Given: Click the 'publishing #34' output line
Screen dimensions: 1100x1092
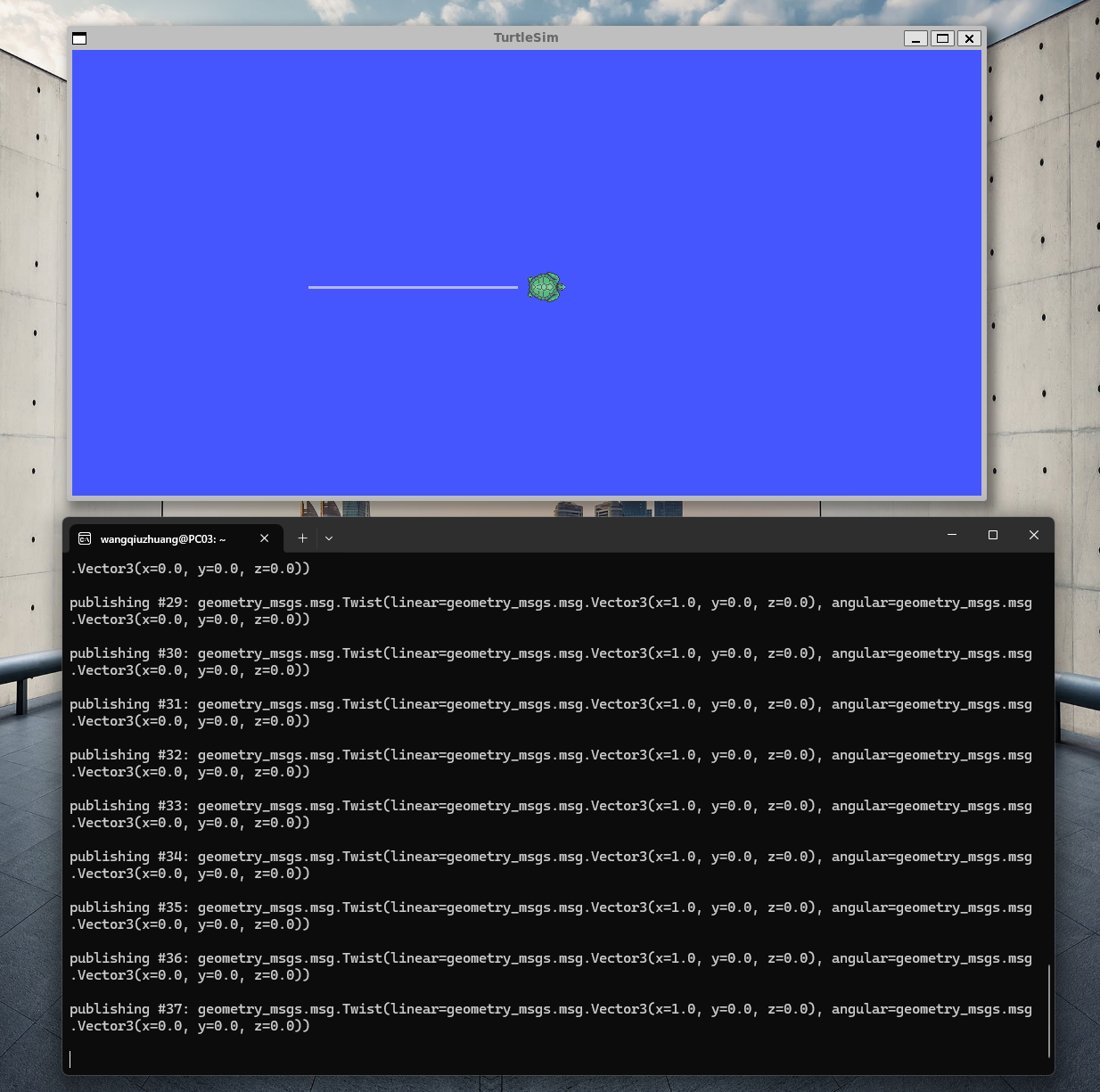Looking at the screenshot, I should click(x=551, y=865).
